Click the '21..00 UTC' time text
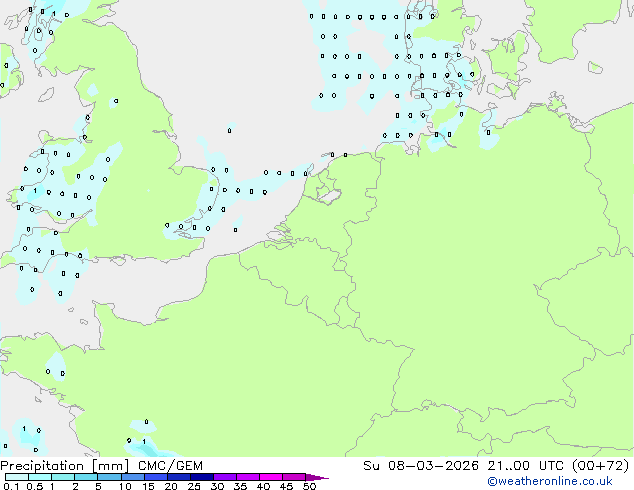634x490 pixels. (526, 466)
